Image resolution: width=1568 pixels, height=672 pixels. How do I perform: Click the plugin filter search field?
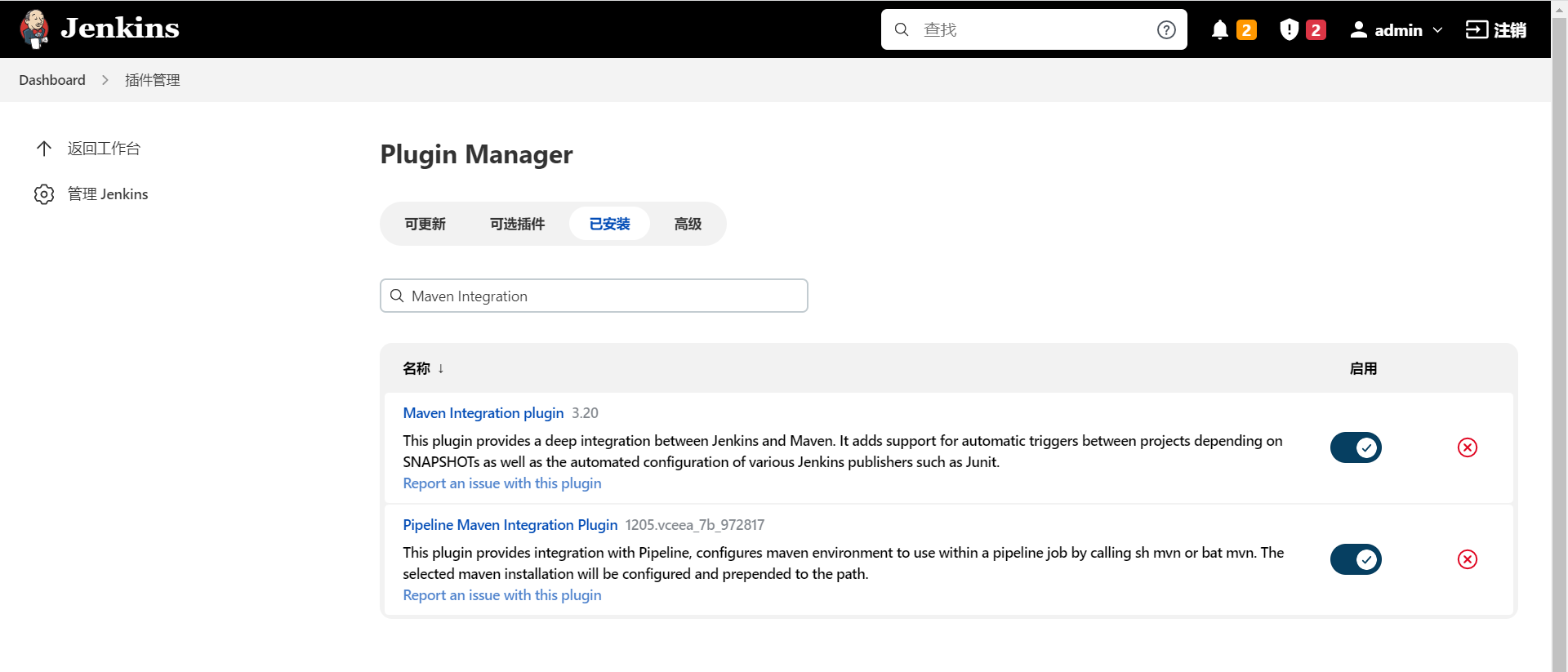tap(594, 296)
